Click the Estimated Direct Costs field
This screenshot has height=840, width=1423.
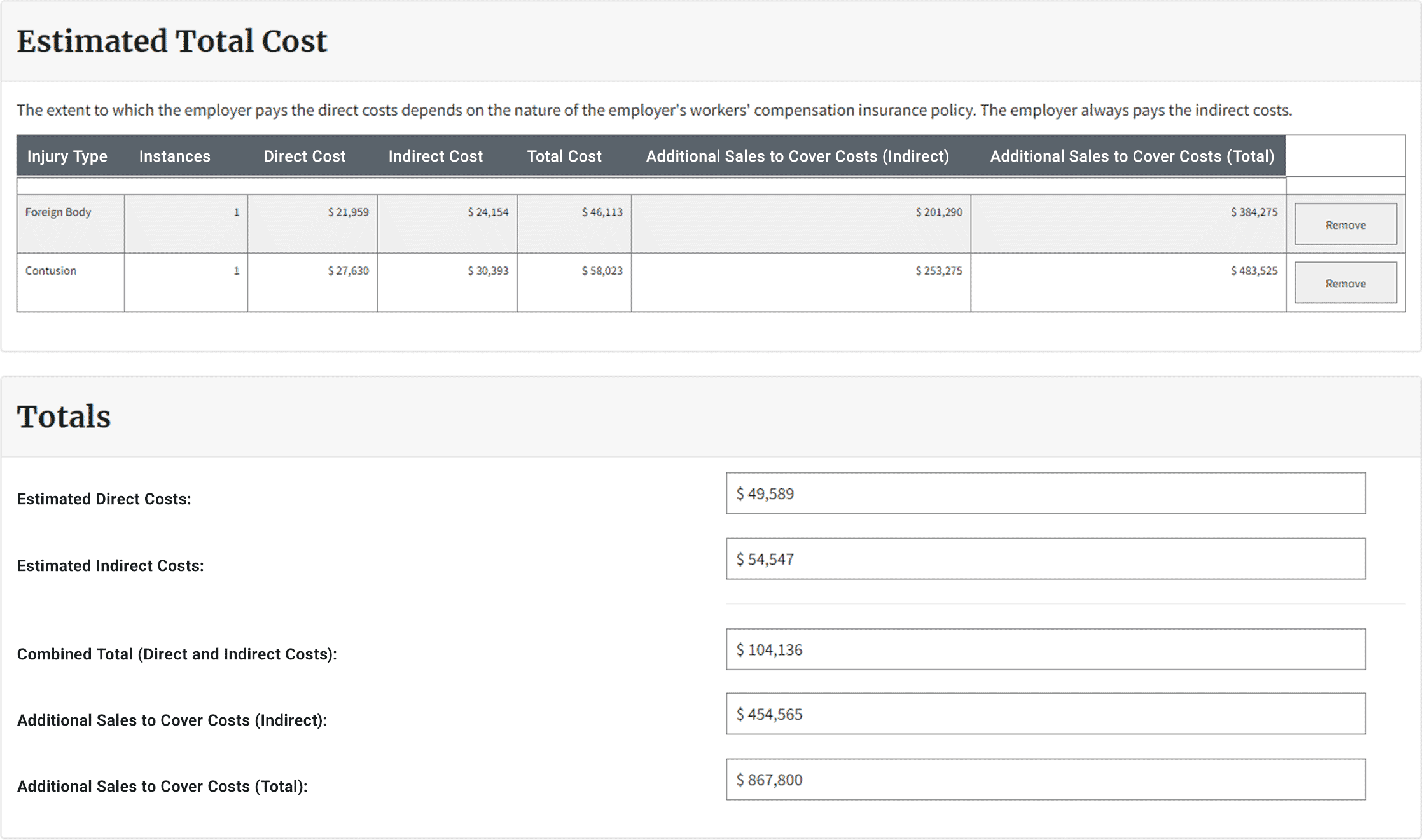click(x=1046, y=493)
